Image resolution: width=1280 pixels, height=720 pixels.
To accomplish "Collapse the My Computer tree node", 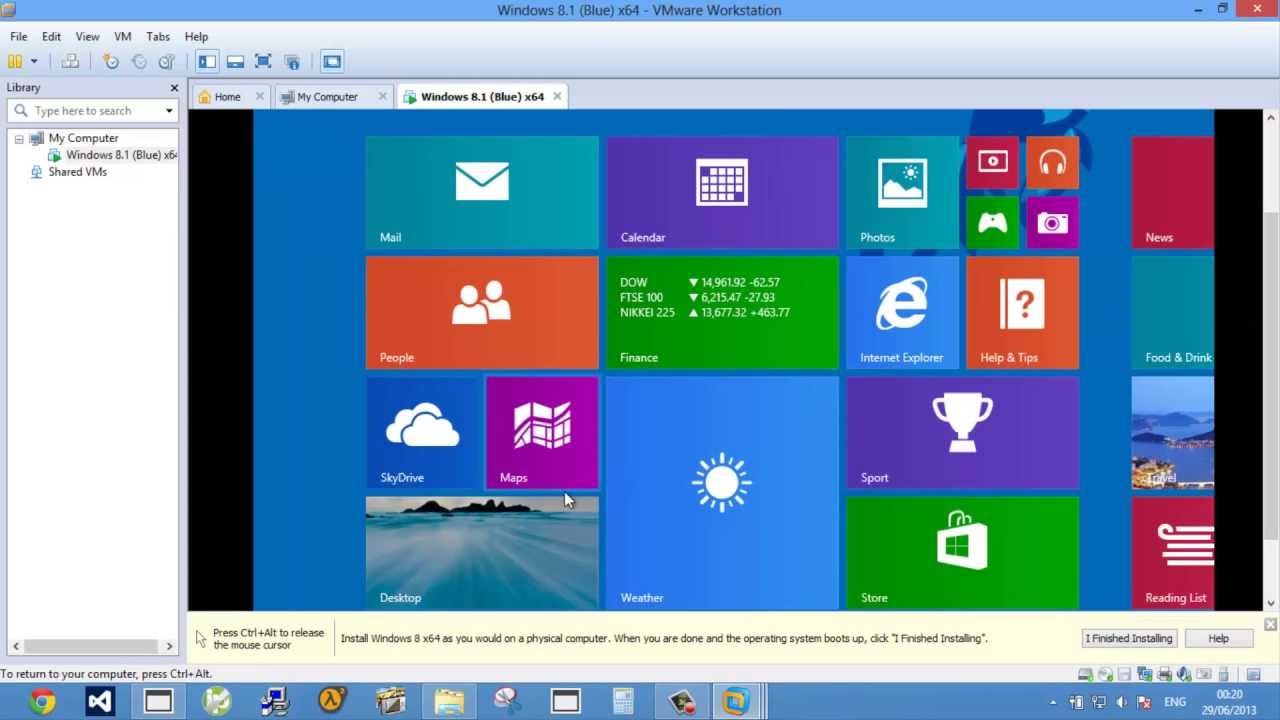I will [19, 139].
